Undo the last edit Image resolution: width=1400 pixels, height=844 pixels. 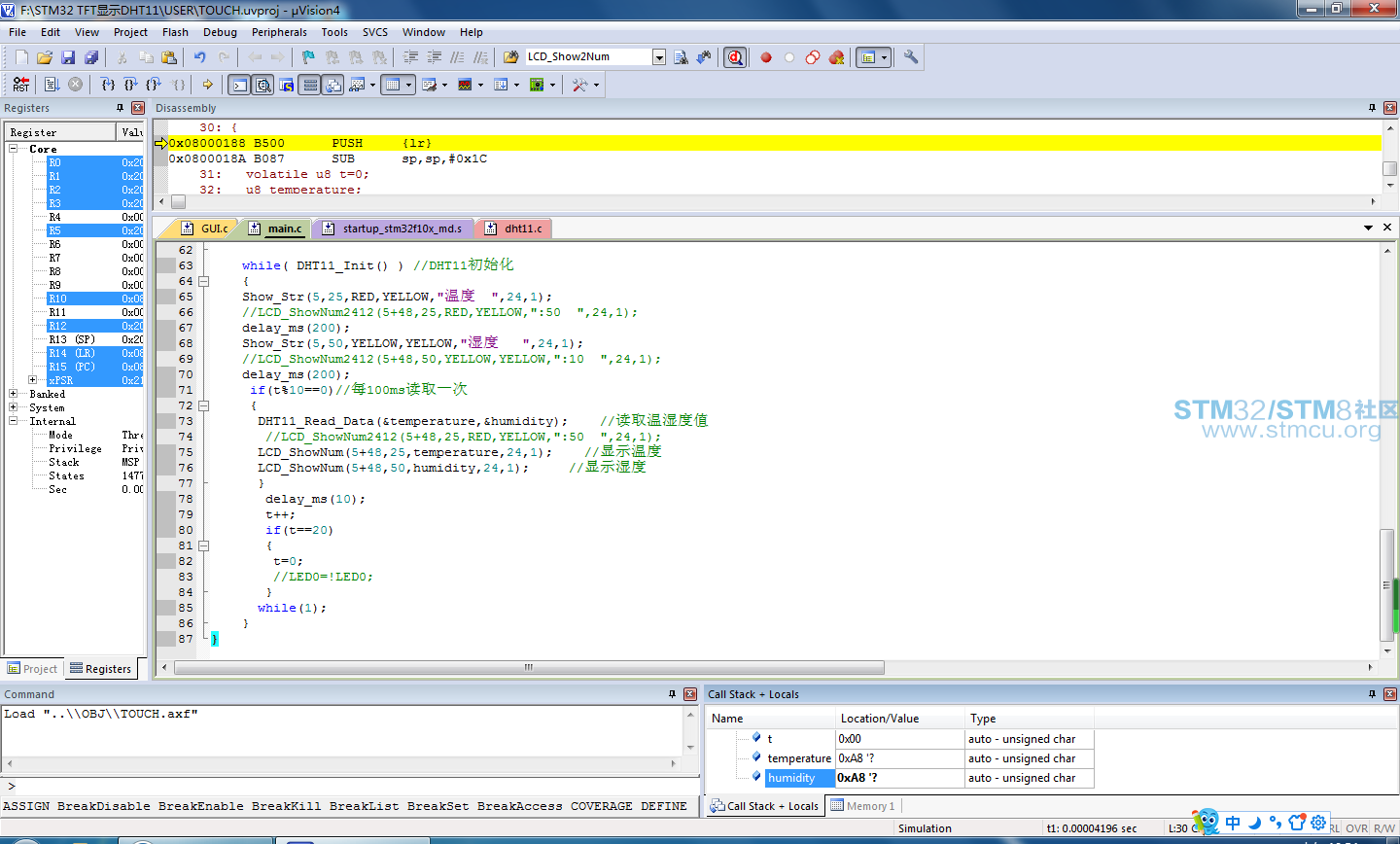(x=199, y=57)
